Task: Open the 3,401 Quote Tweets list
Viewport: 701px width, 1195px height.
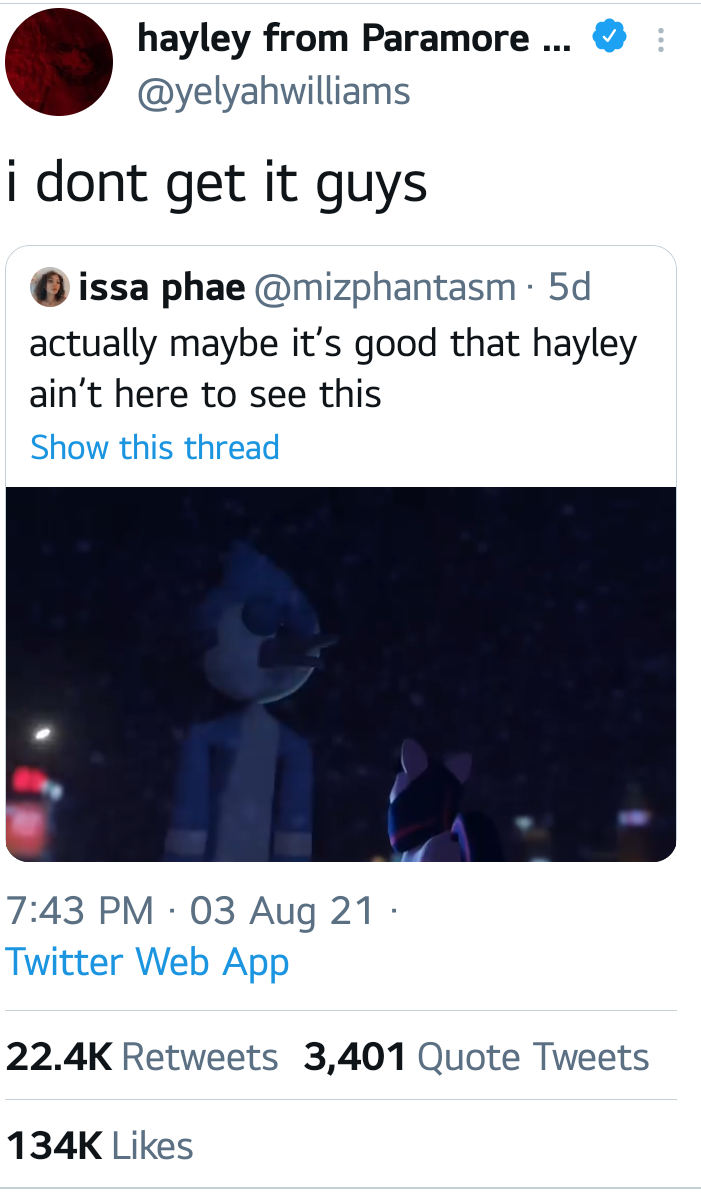Action: point(477,1057)
